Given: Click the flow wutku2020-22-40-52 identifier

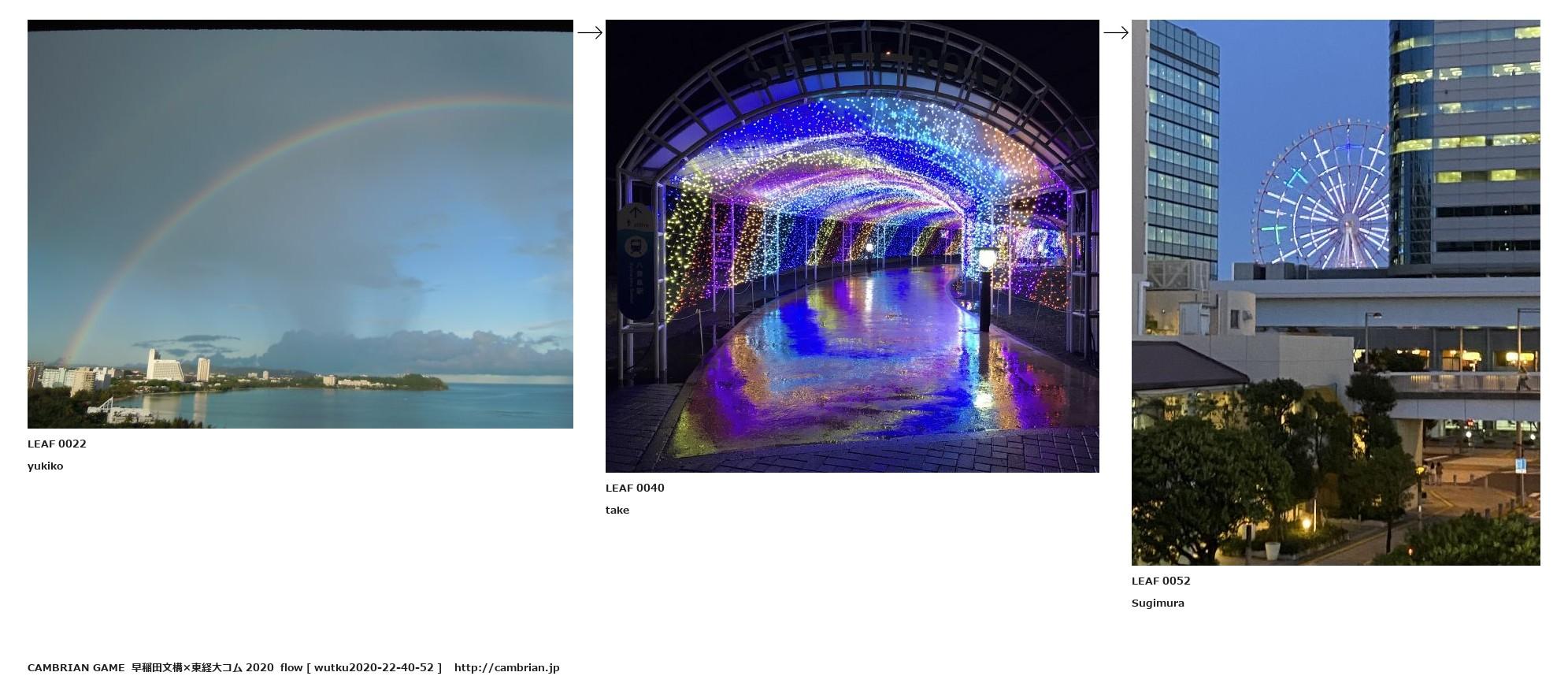Looking at the screenshot, I should [x=361, y=667].
